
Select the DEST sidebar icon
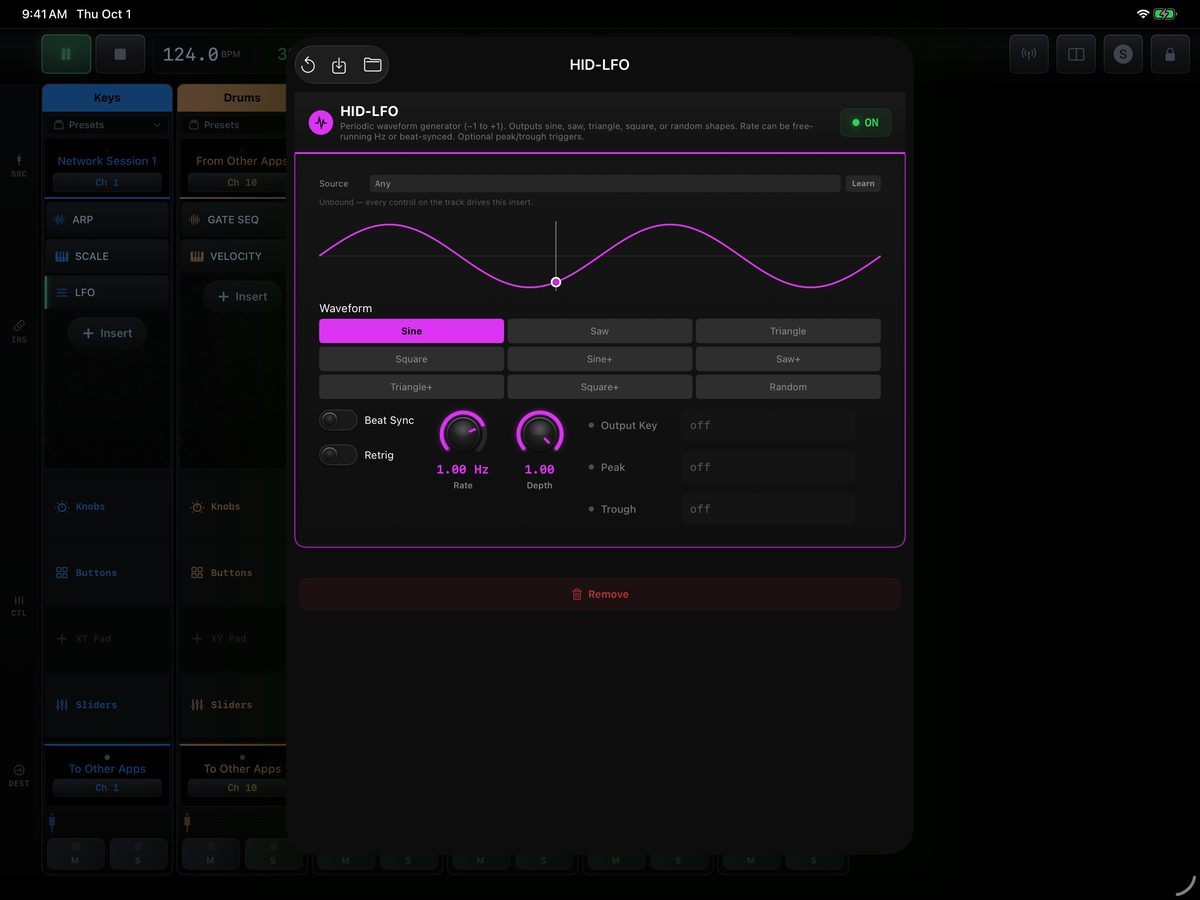pos(19,775)
